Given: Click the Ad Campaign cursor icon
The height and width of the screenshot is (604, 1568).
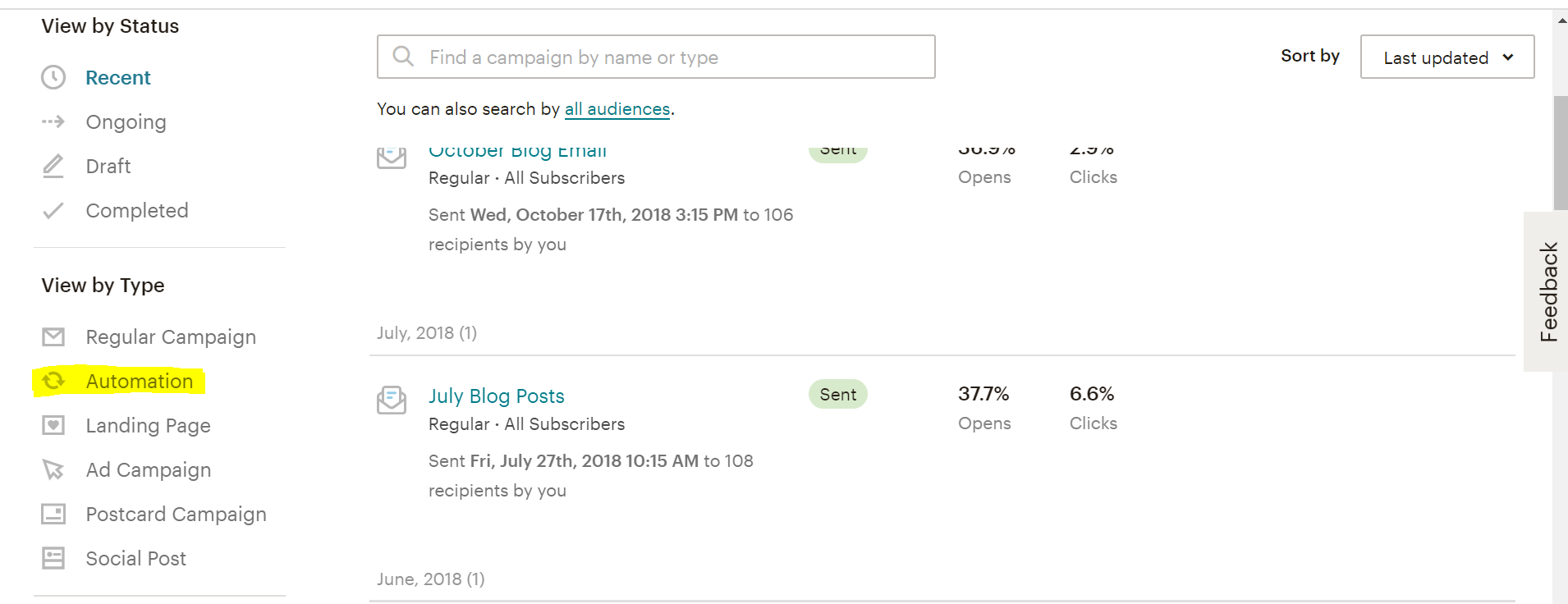Looking at the screenshot, I should [x=53, y=469].
